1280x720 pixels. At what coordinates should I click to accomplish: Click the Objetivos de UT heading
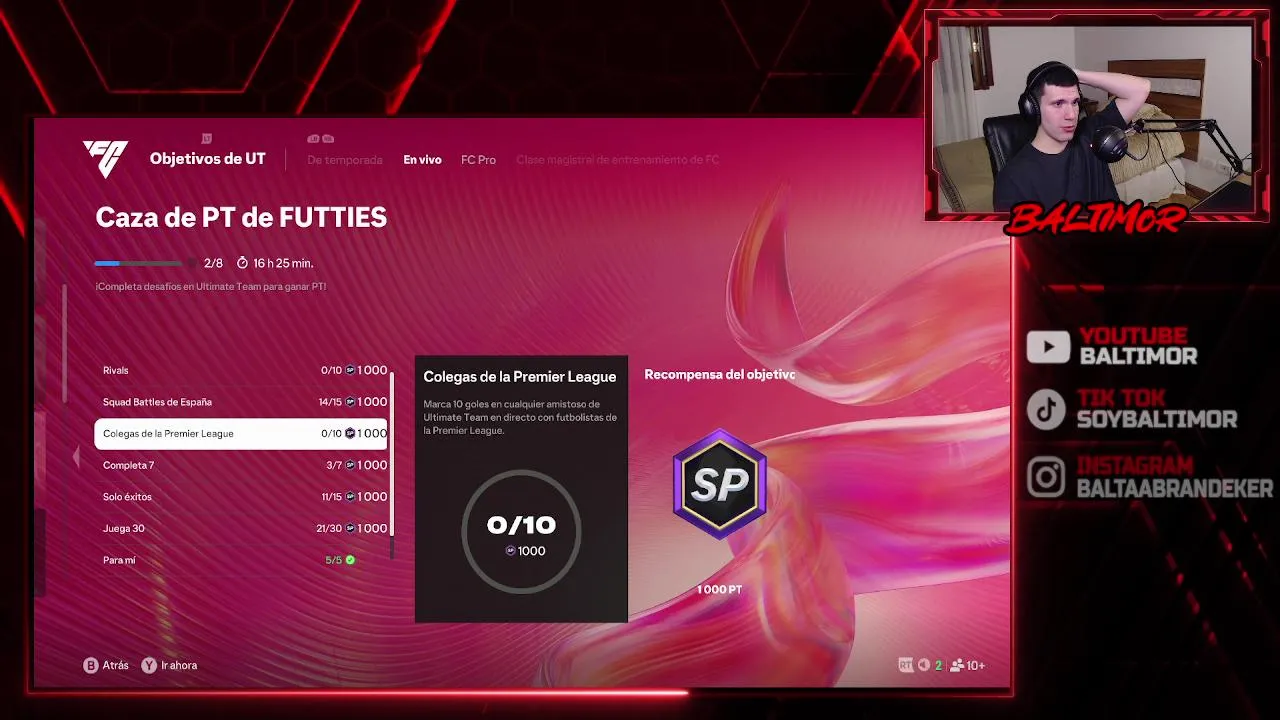click(x=207, y=159)
